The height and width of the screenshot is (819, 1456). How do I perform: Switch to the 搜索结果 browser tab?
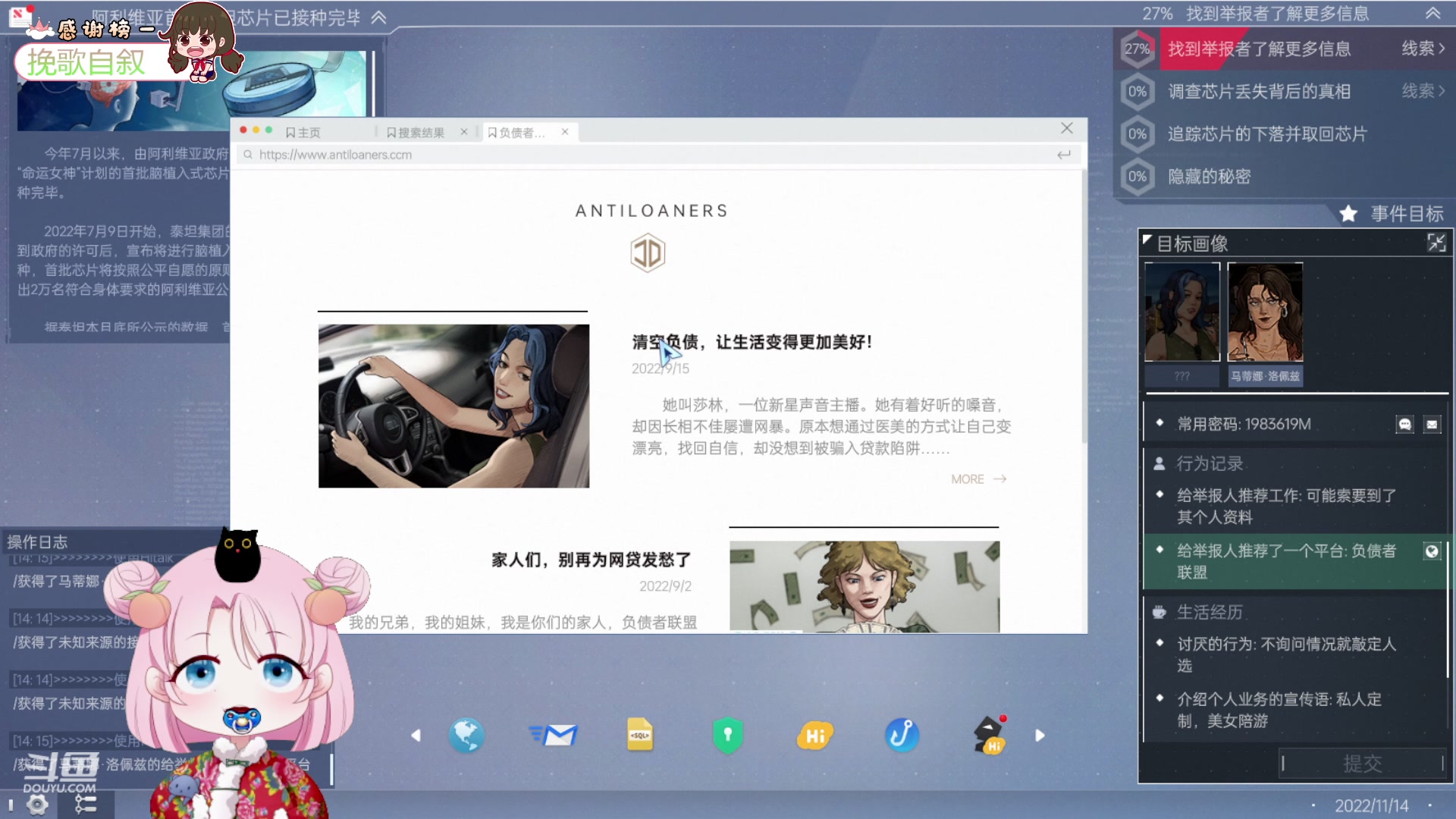tap(416, 133)
